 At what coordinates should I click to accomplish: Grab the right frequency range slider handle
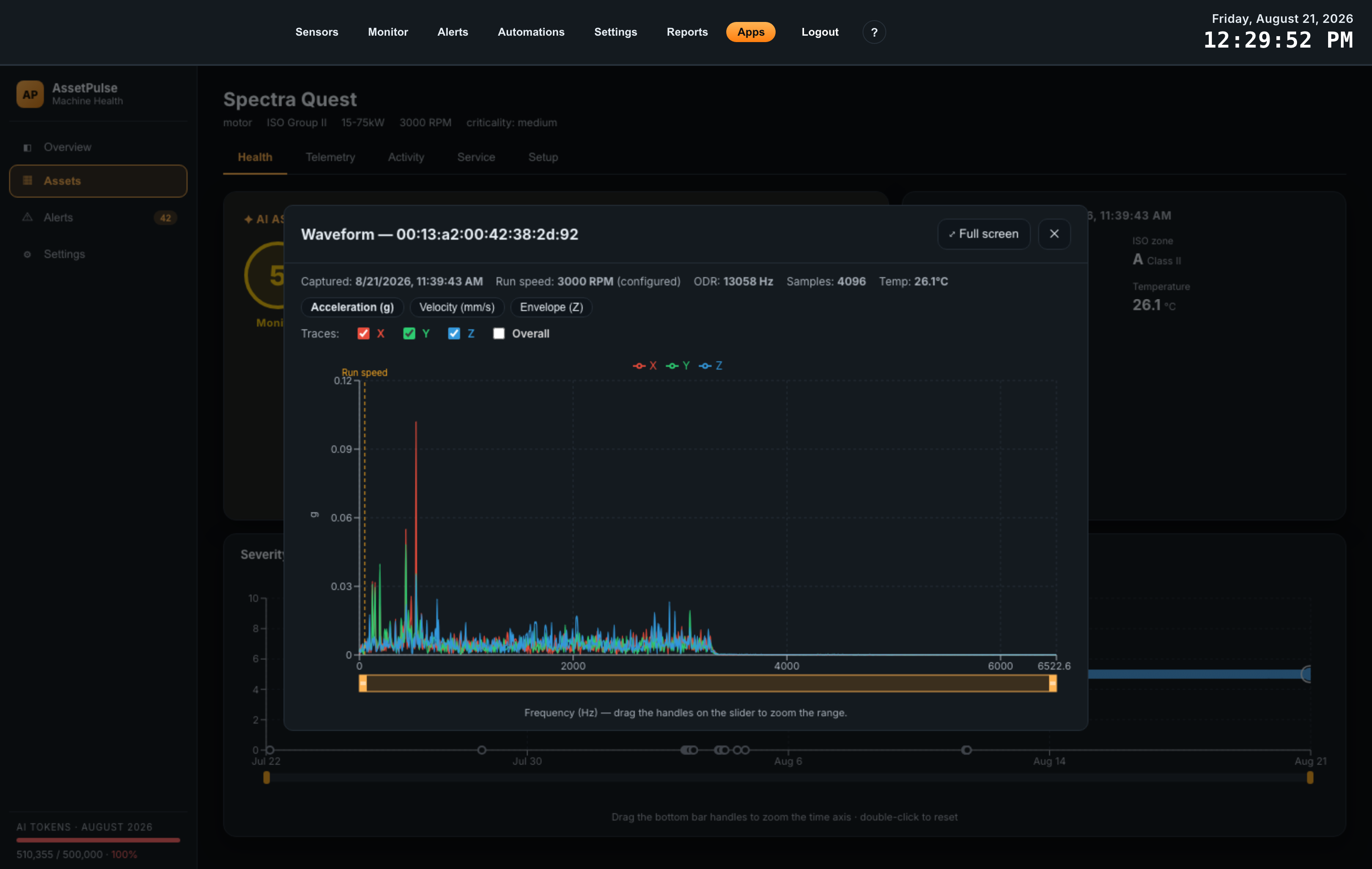pos(1052,683)
